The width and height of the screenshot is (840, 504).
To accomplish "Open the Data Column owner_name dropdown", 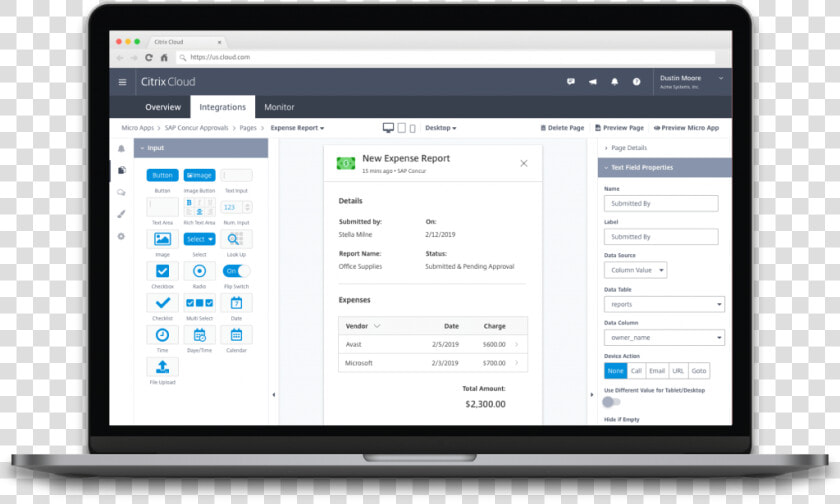I will coord(664,337).
